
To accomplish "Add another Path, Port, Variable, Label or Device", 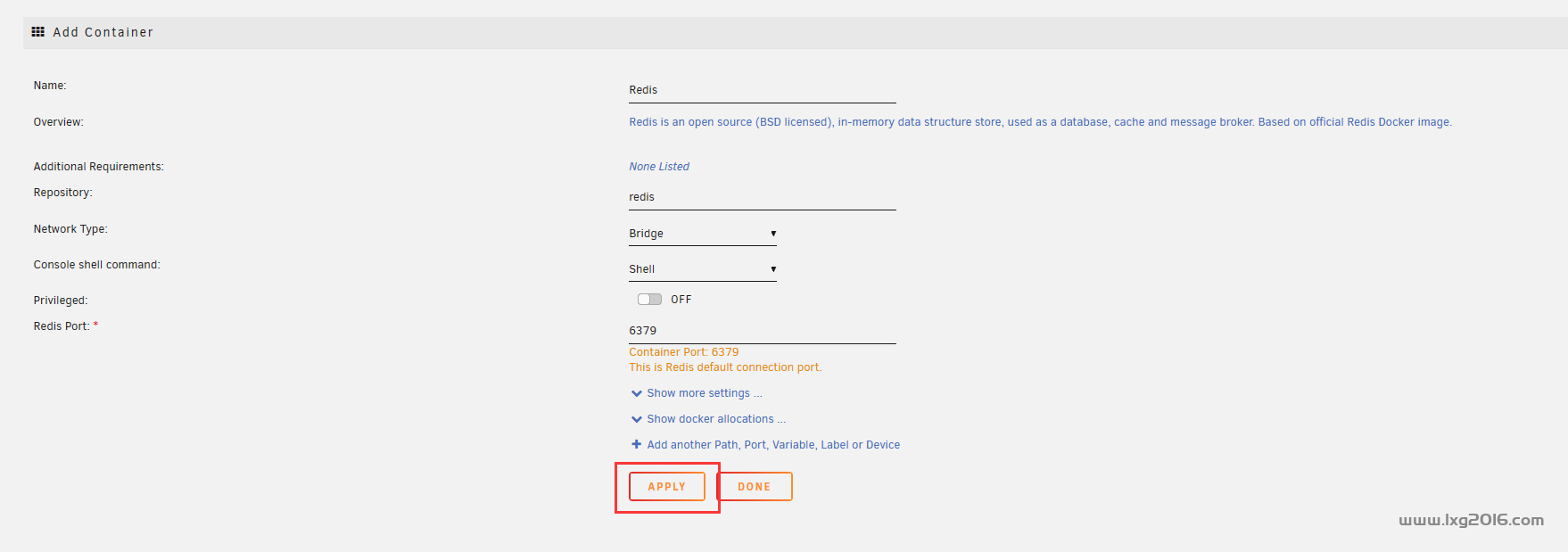I will click(765, 445).
